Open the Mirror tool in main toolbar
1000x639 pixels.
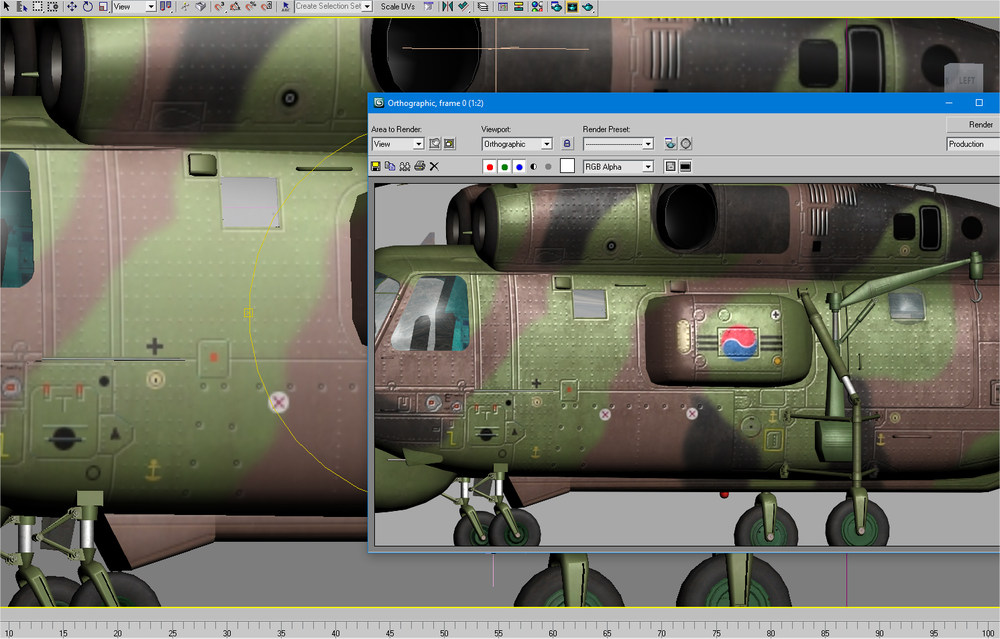coord(448,6)
